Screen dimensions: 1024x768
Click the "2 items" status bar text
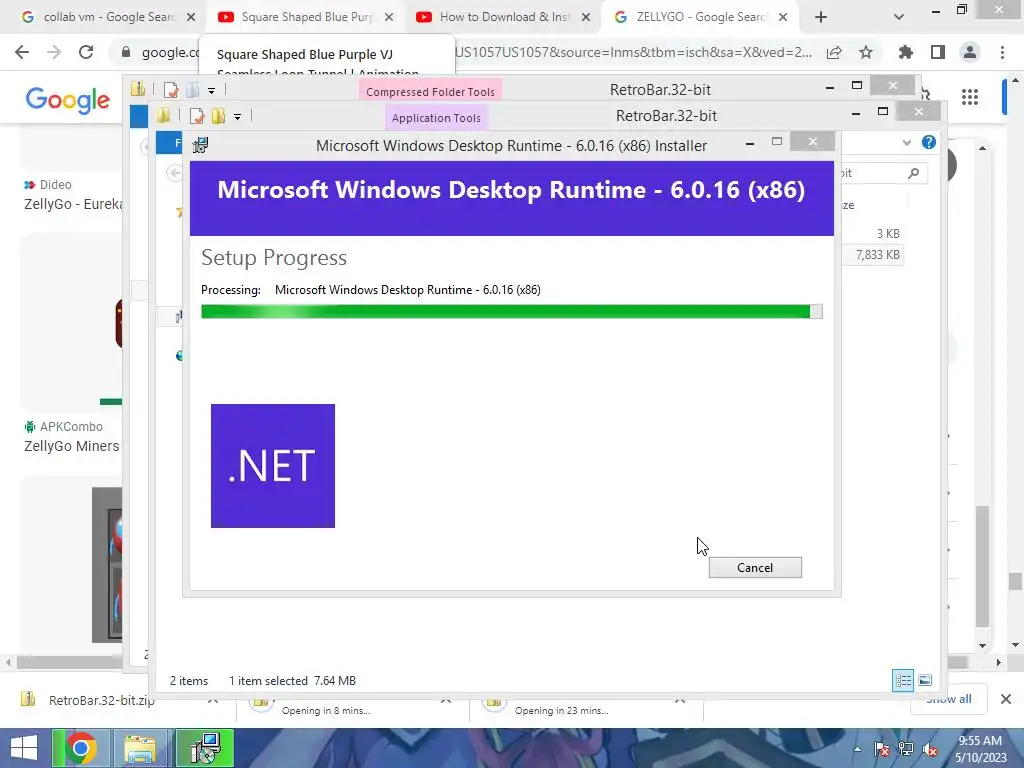(x=189, y=680)
